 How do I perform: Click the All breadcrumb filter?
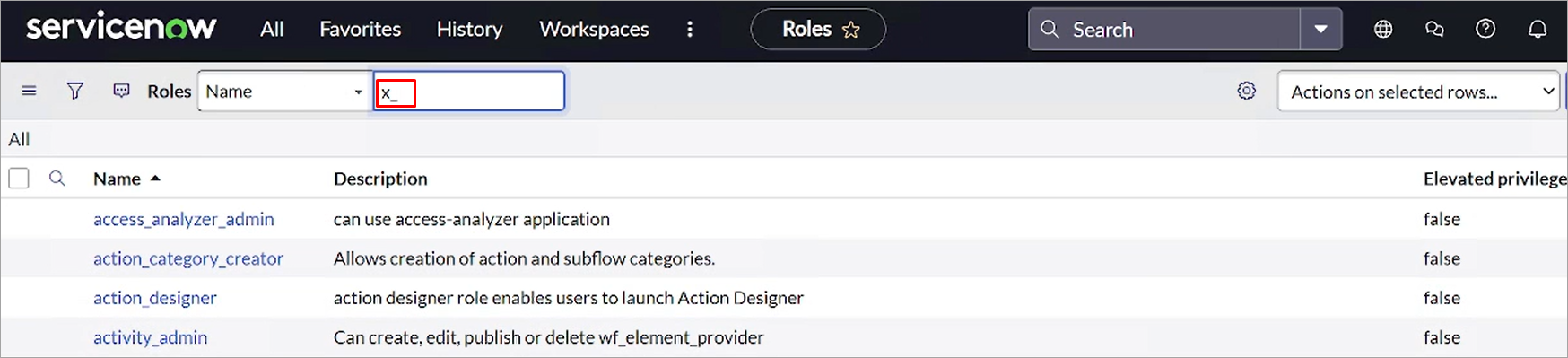click(19, 139)
